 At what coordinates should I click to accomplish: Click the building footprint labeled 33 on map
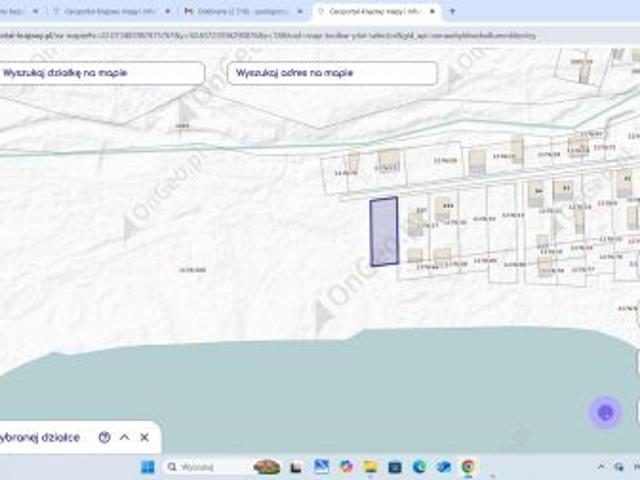(563, 190)
